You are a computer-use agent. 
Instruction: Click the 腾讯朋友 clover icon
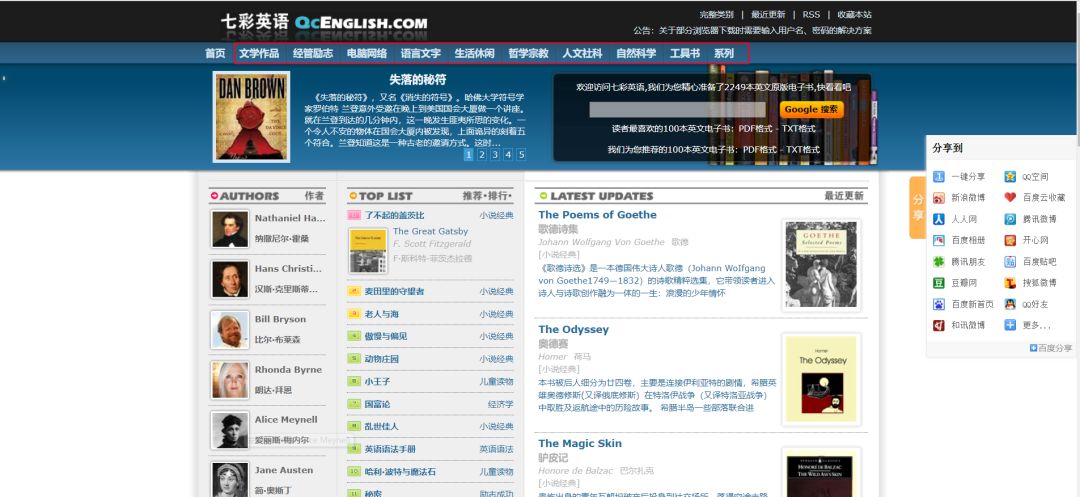pyautogui.click(x=938, y=262)
